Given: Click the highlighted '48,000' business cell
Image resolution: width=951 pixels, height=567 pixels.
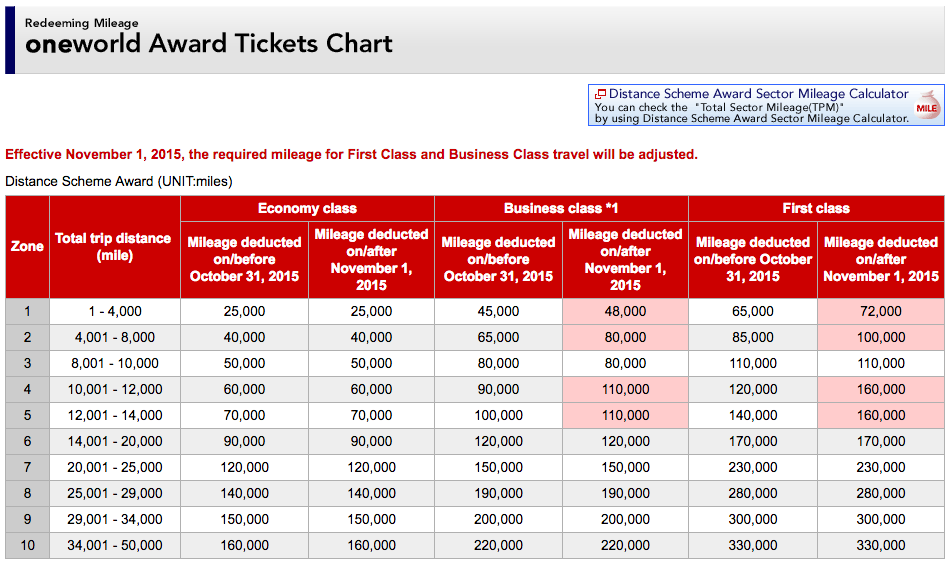Looking at the screenshot, I should tap(625, 312).
